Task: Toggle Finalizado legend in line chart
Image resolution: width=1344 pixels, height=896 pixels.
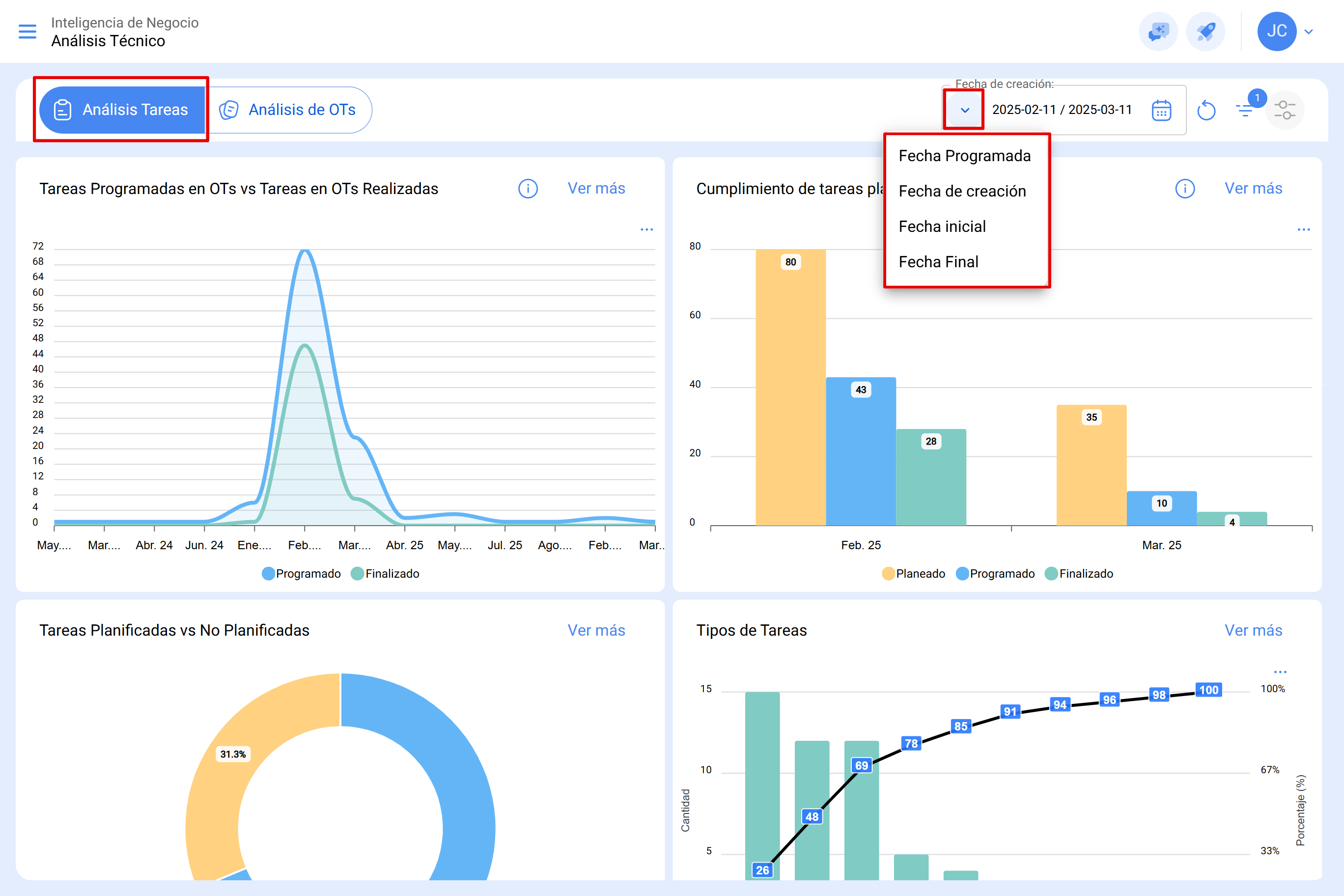Action: click(385, 574)
